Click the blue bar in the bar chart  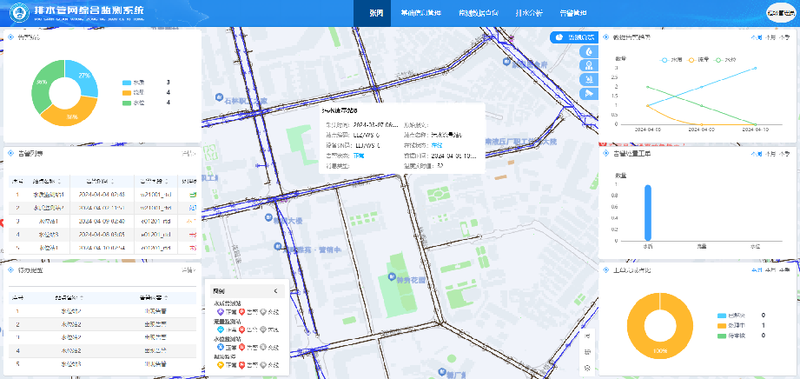click(x=648, y=212)
